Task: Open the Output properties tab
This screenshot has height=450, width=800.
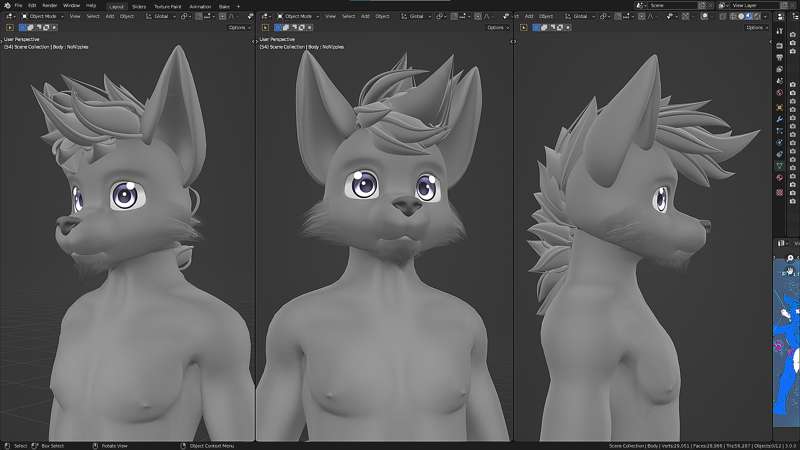Action: pyautogui.click(x=780, y=57)
